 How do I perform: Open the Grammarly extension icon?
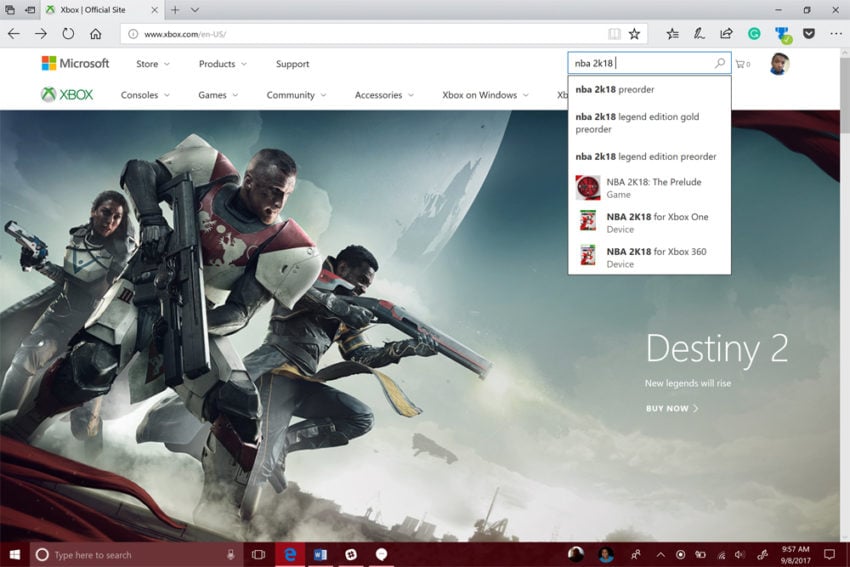coord(754,34)
